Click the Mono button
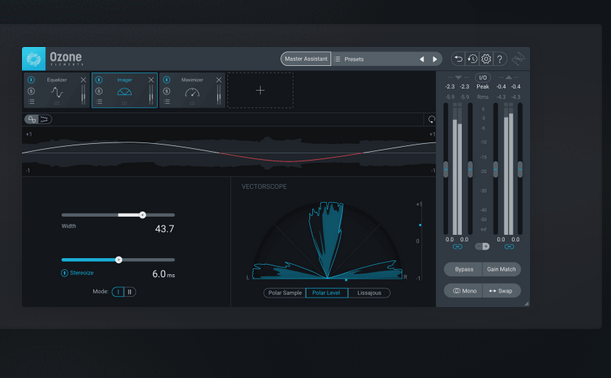Screen dimensions: 611x378 pyautogui.click(x=464, y=291)
